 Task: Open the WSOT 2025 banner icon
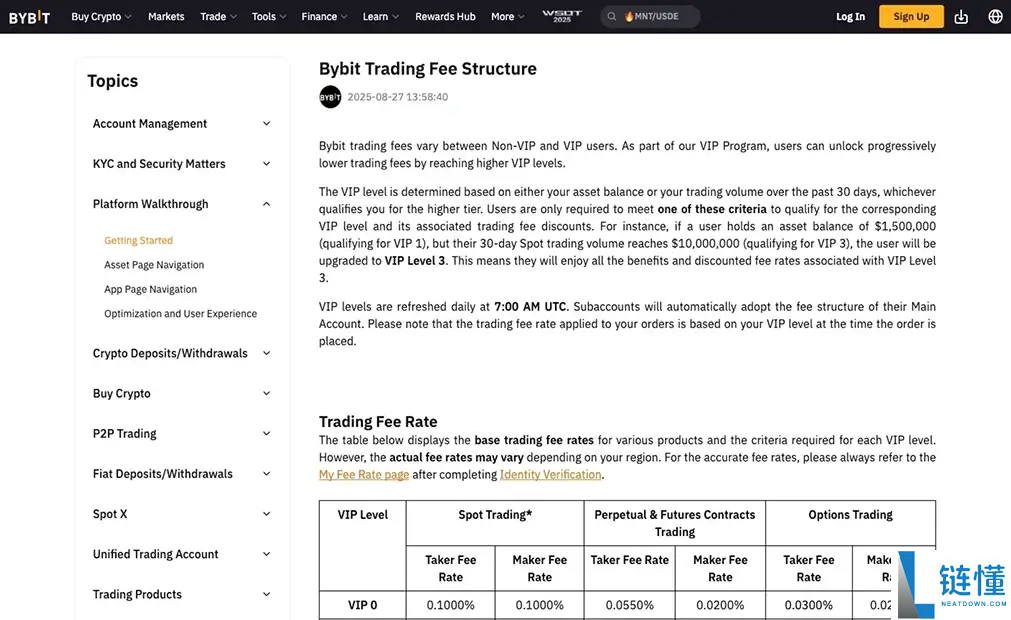(562, 16)
